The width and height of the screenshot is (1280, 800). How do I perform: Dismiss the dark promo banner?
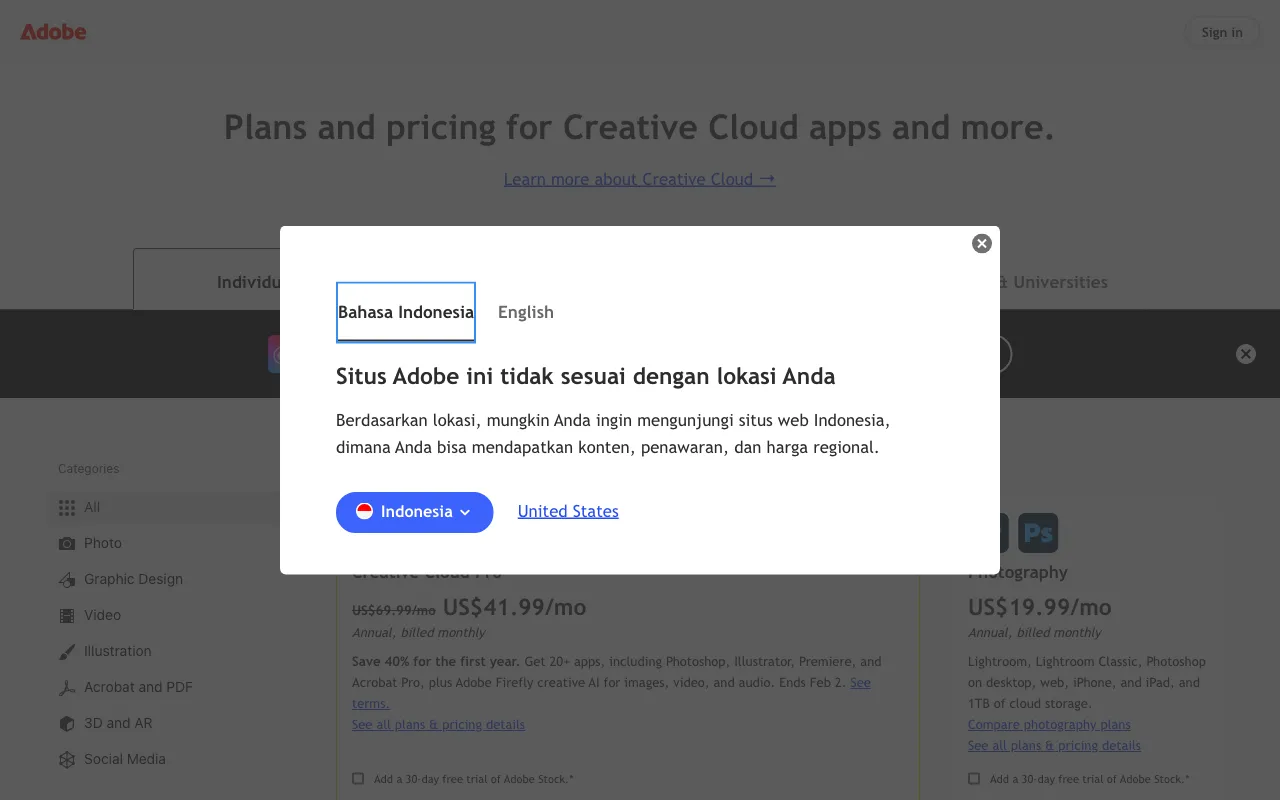pyautogui.click(x=1245, y=354)
